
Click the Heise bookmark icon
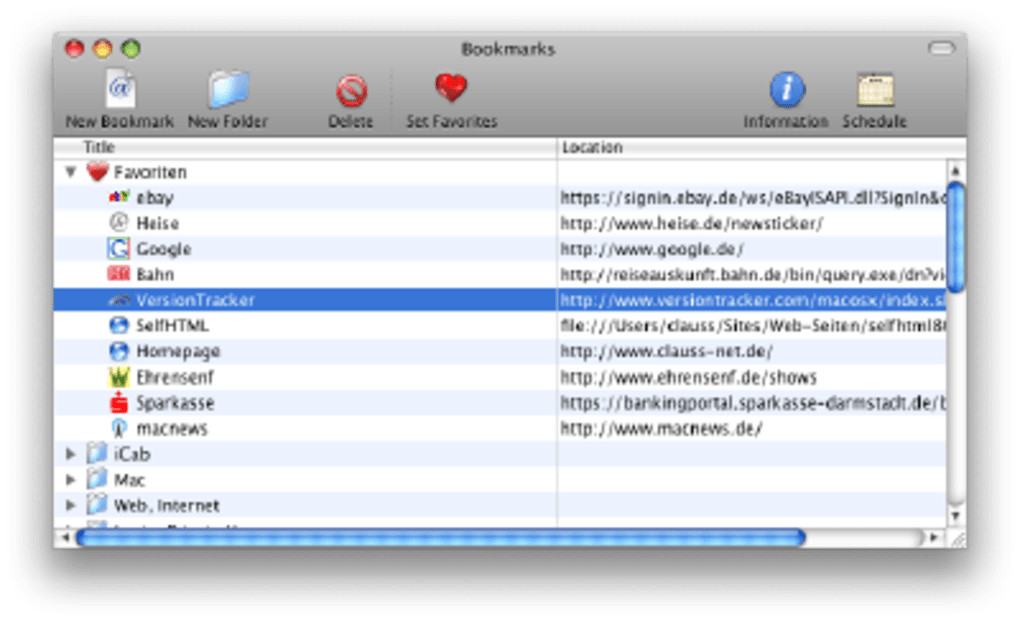tap(118, 223)
